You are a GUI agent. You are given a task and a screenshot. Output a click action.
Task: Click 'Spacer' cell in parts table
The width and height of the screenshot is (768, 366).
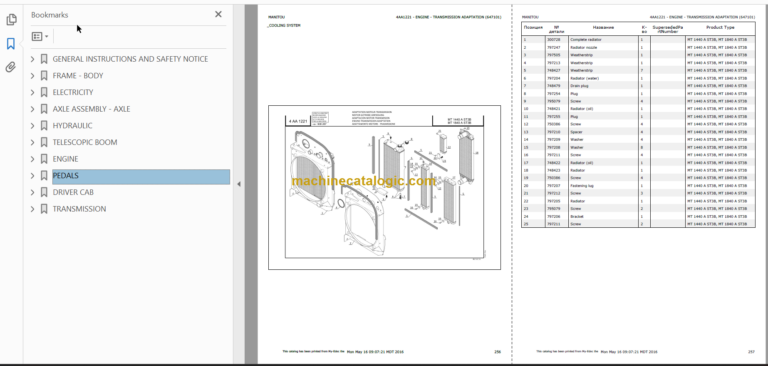576,132
